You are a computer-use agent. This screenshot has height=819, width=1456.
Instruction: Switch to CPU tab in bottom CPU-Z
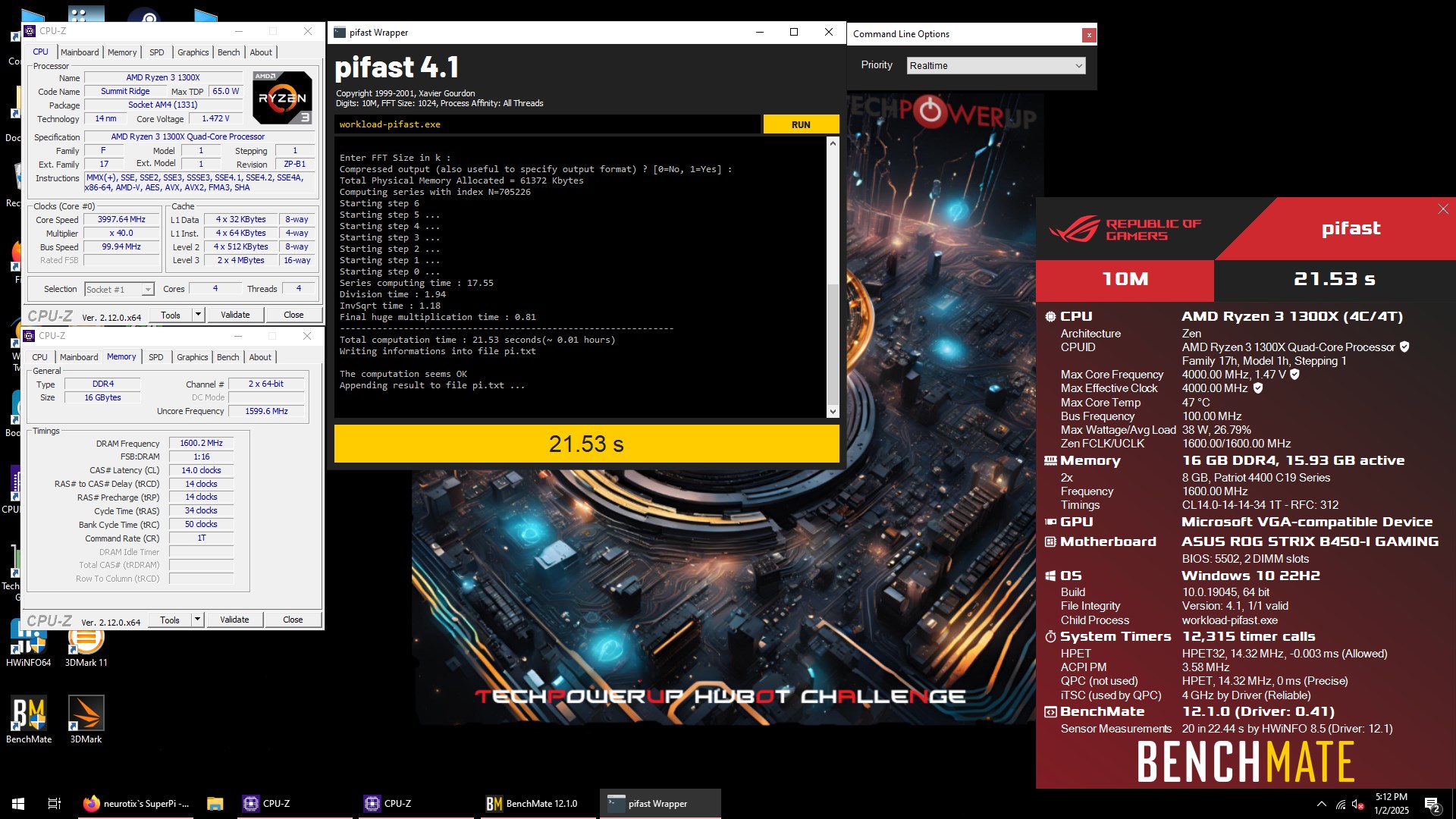(x=39, y=357)
